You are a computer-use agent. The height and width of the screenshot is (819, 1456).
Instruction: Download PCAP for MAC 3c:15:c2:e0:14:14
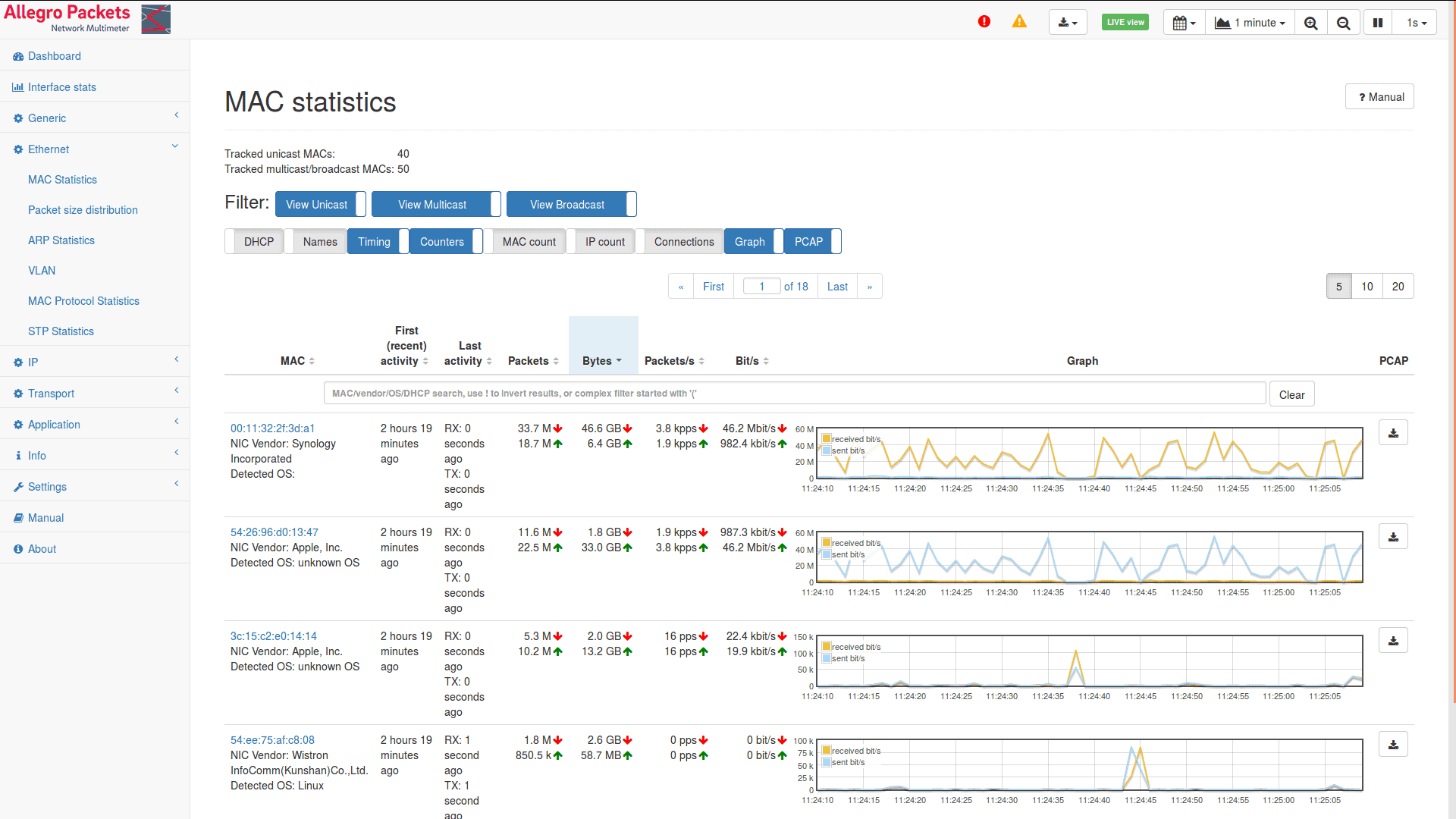point(1393,641)
